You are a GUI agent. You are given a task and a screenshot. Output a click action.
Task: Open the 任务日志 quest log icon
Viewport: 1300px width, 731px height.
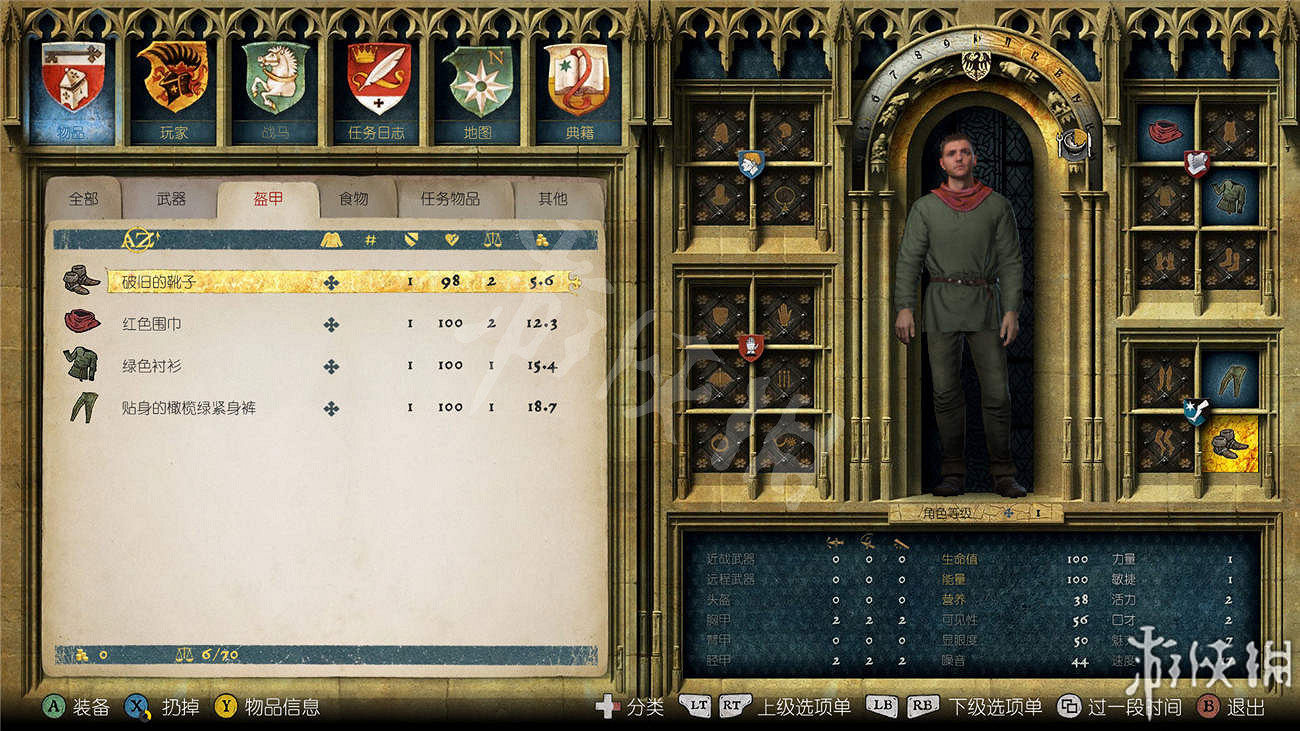click(x=377, y=80)
